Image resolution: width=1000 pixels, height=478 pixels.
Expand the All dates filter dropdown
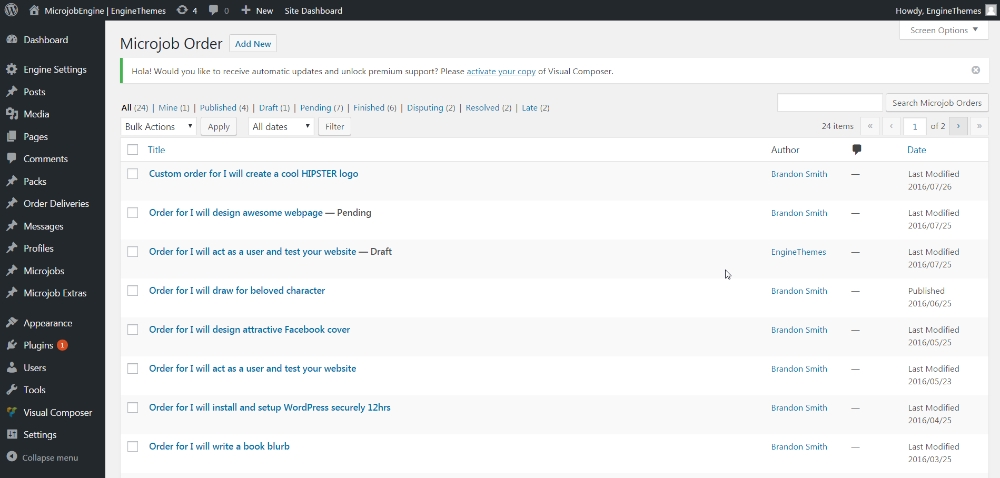(x=280, y=127)
